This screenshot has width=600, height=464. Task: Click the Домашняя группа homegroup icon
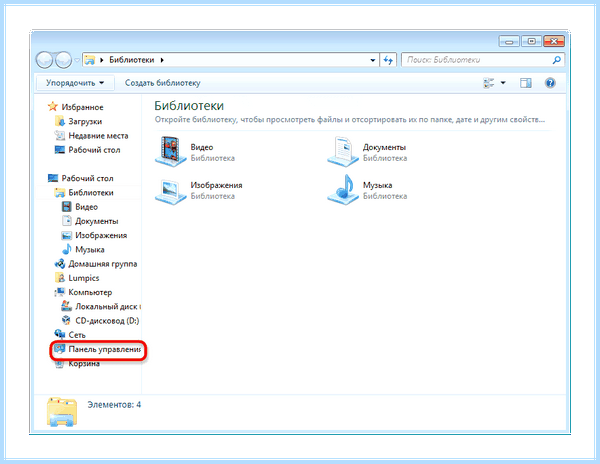(x=59, y=264)
